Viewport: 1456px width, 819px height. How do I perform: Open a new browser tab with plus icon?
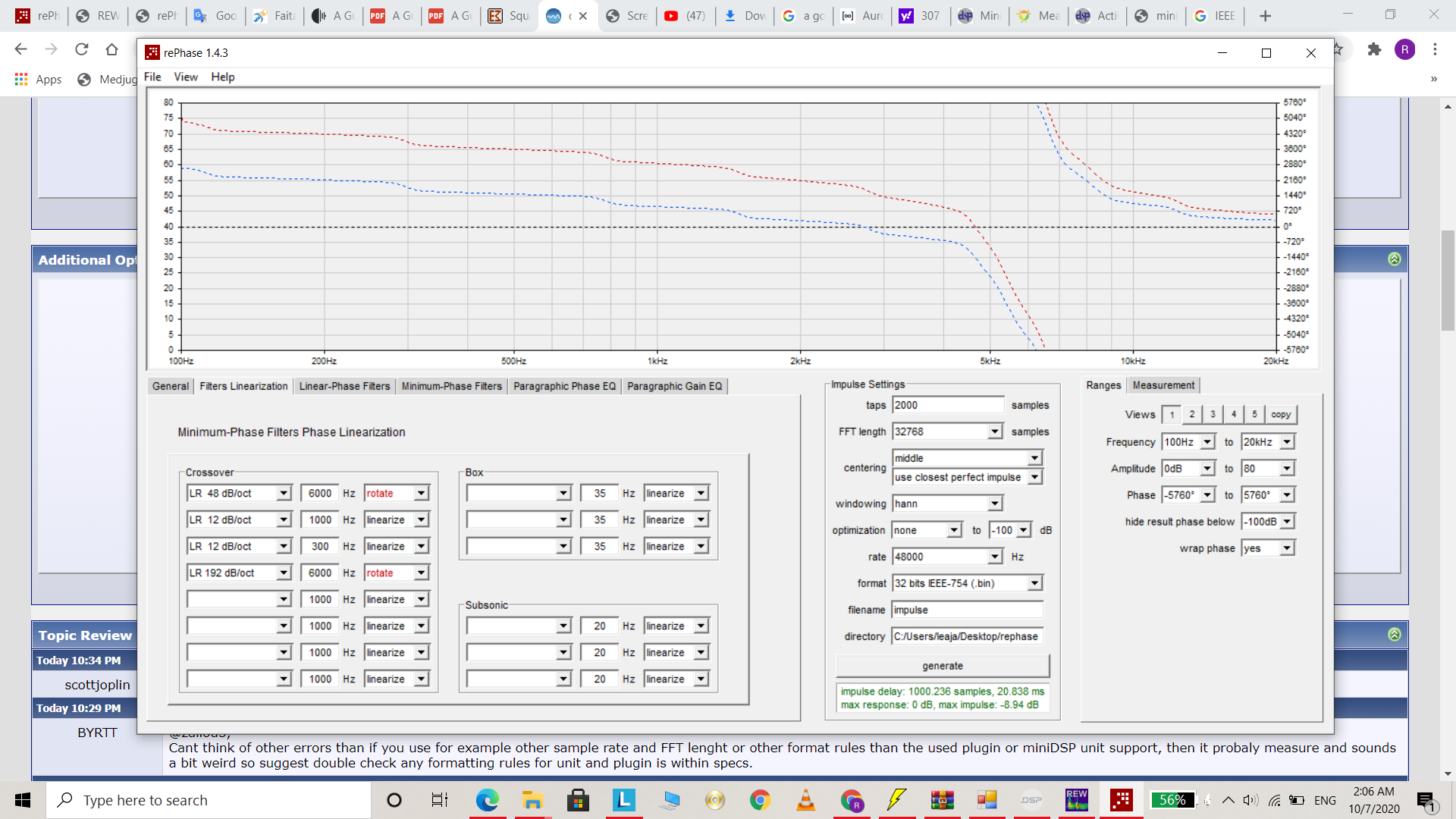[x=1265, y=16]
